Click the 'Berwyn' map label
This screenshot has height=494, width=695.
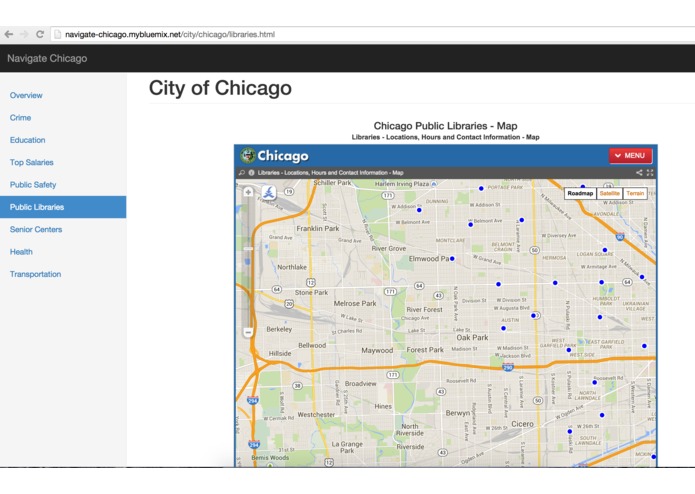[x=457, y=413]
